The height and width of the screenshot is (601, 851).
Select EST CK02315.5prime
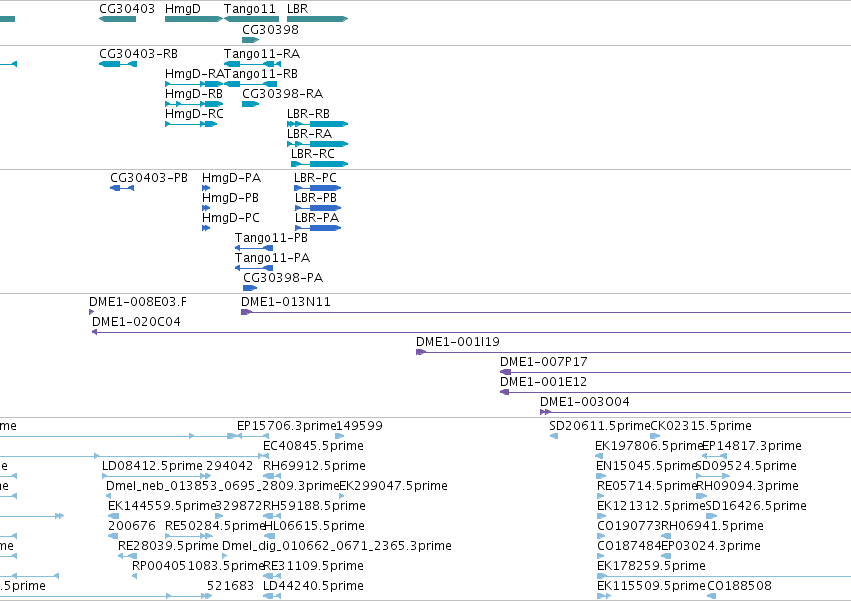coord(655,436)
